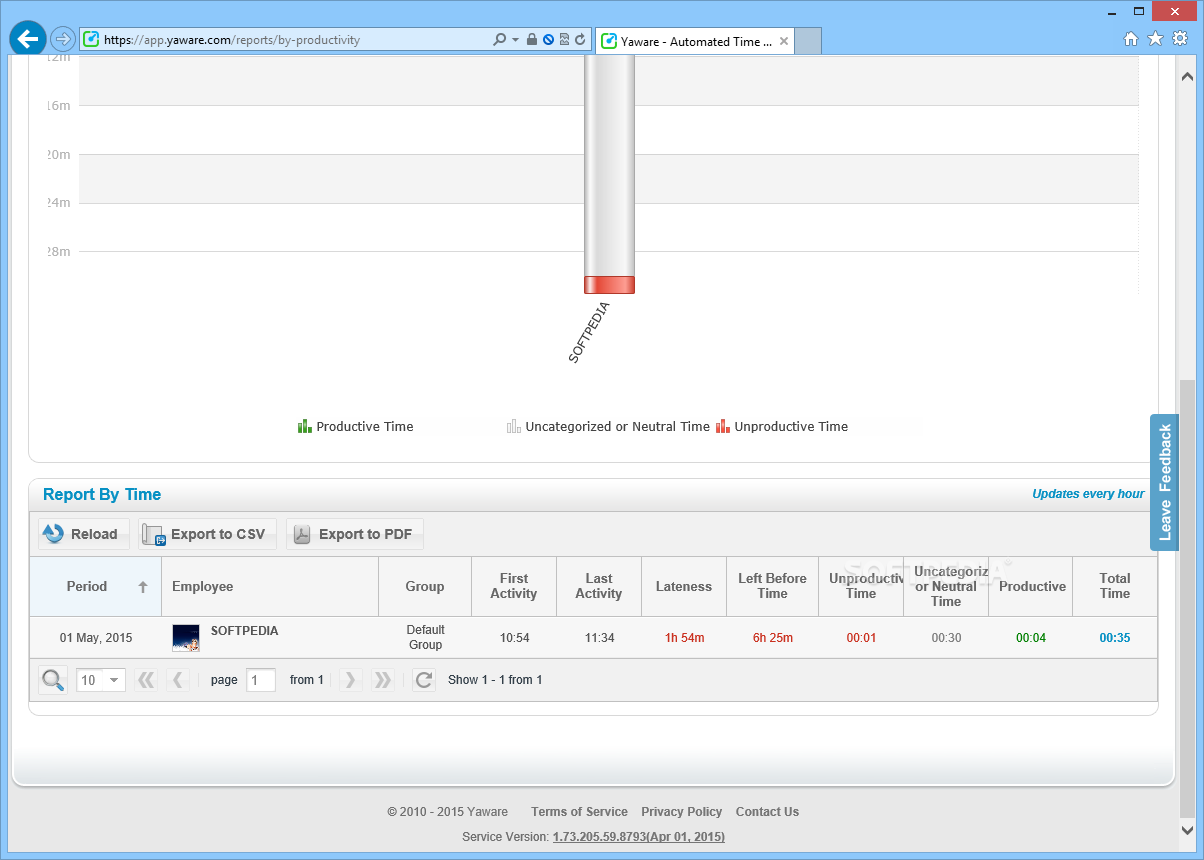
Task: Click the red unproductive bar segment for SOFTPEDIA
Action: [610, 285]
